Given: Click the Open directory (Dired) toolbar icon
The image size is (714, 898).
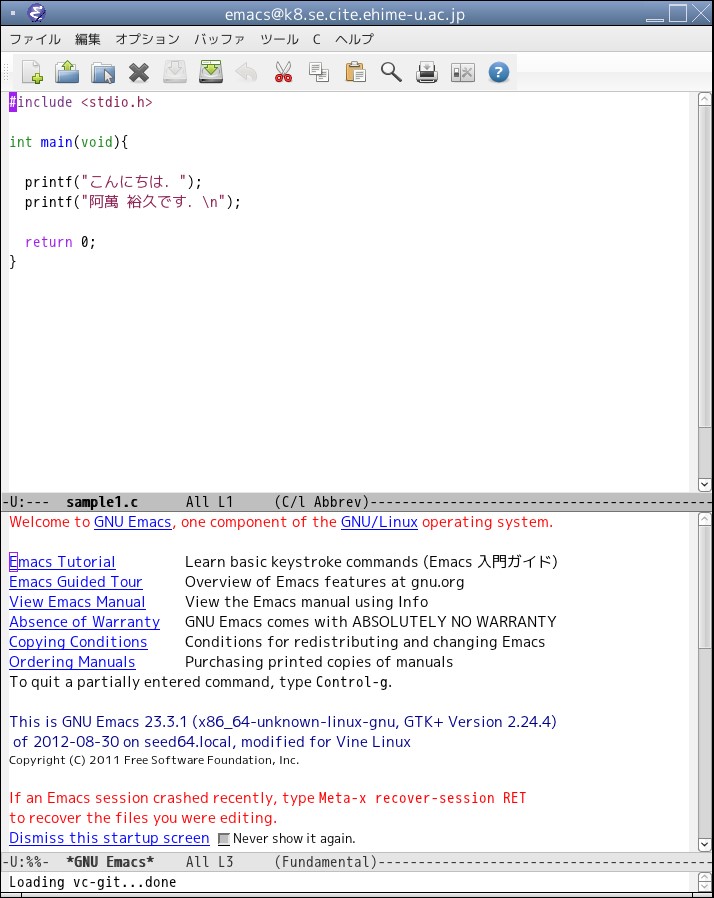Looking at the screenshot, I should point(103,72).
